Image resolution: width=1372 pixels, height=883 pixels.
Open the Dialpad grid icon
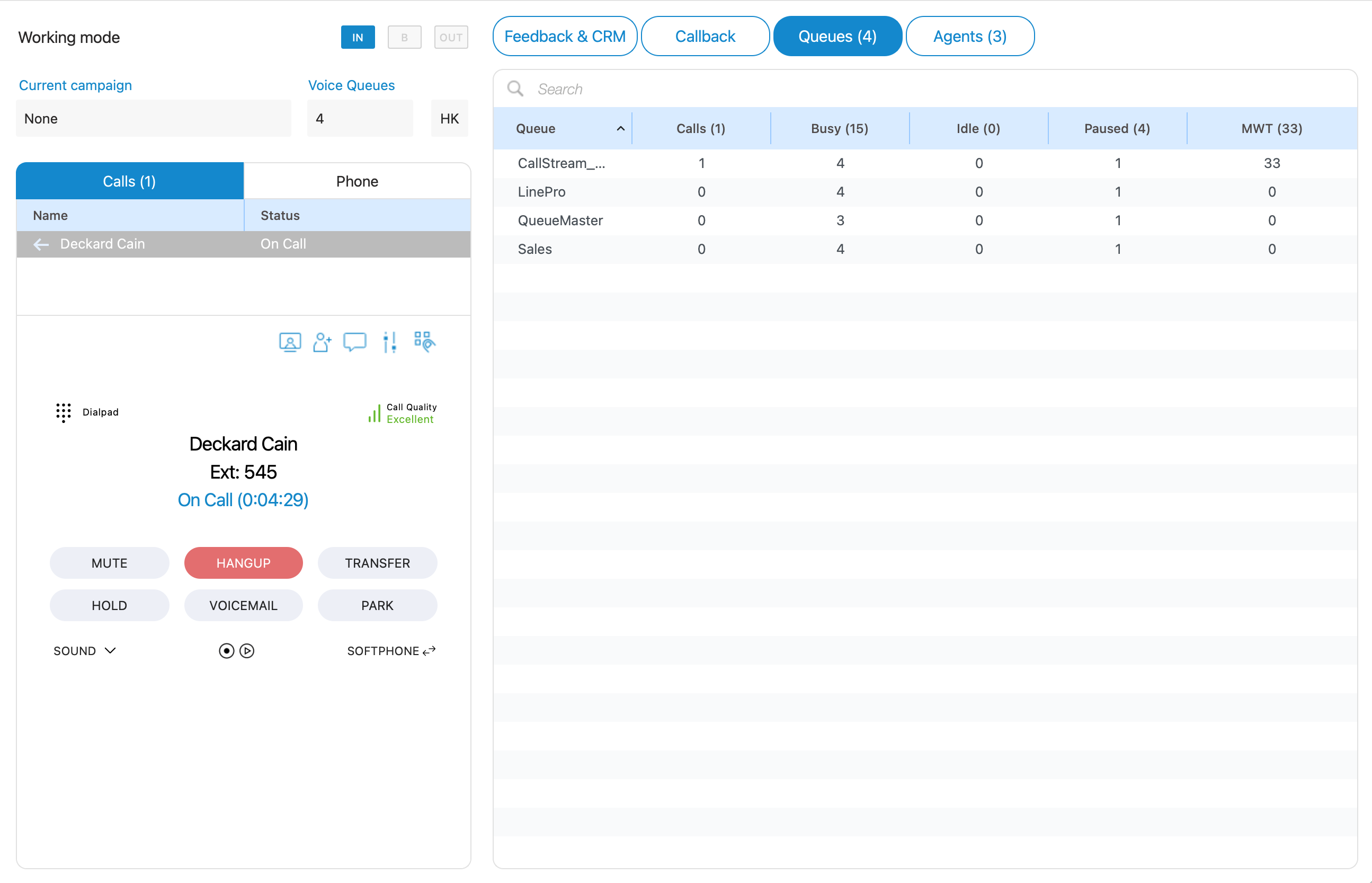(64, 412)
